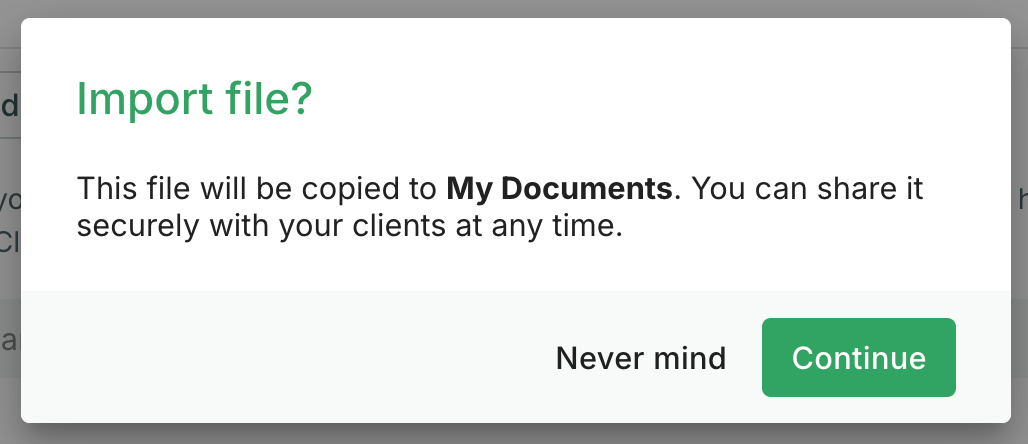Click the word 'file?' in the title
The height and width of the screenshot is (444, 1028).
(x=264, y=99)
